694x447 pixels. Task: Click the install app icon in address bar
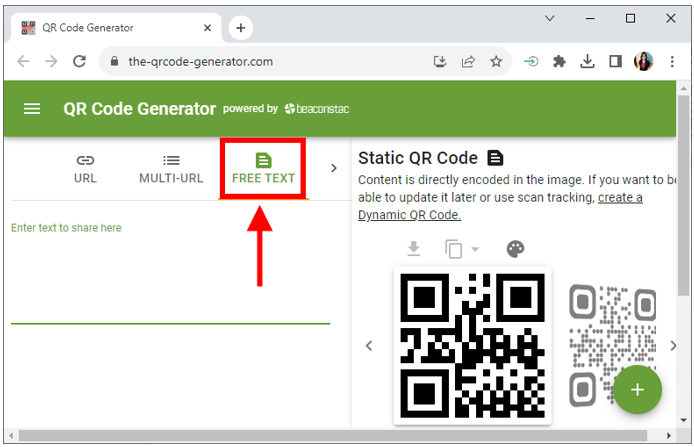(x=440, y=61)
